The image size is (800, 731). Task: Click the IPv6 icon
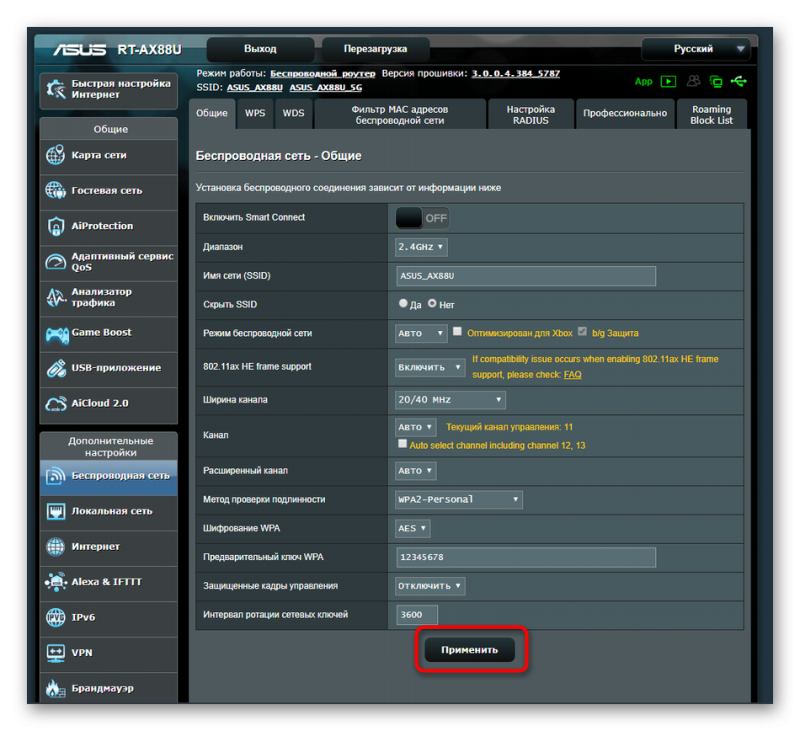55,617
